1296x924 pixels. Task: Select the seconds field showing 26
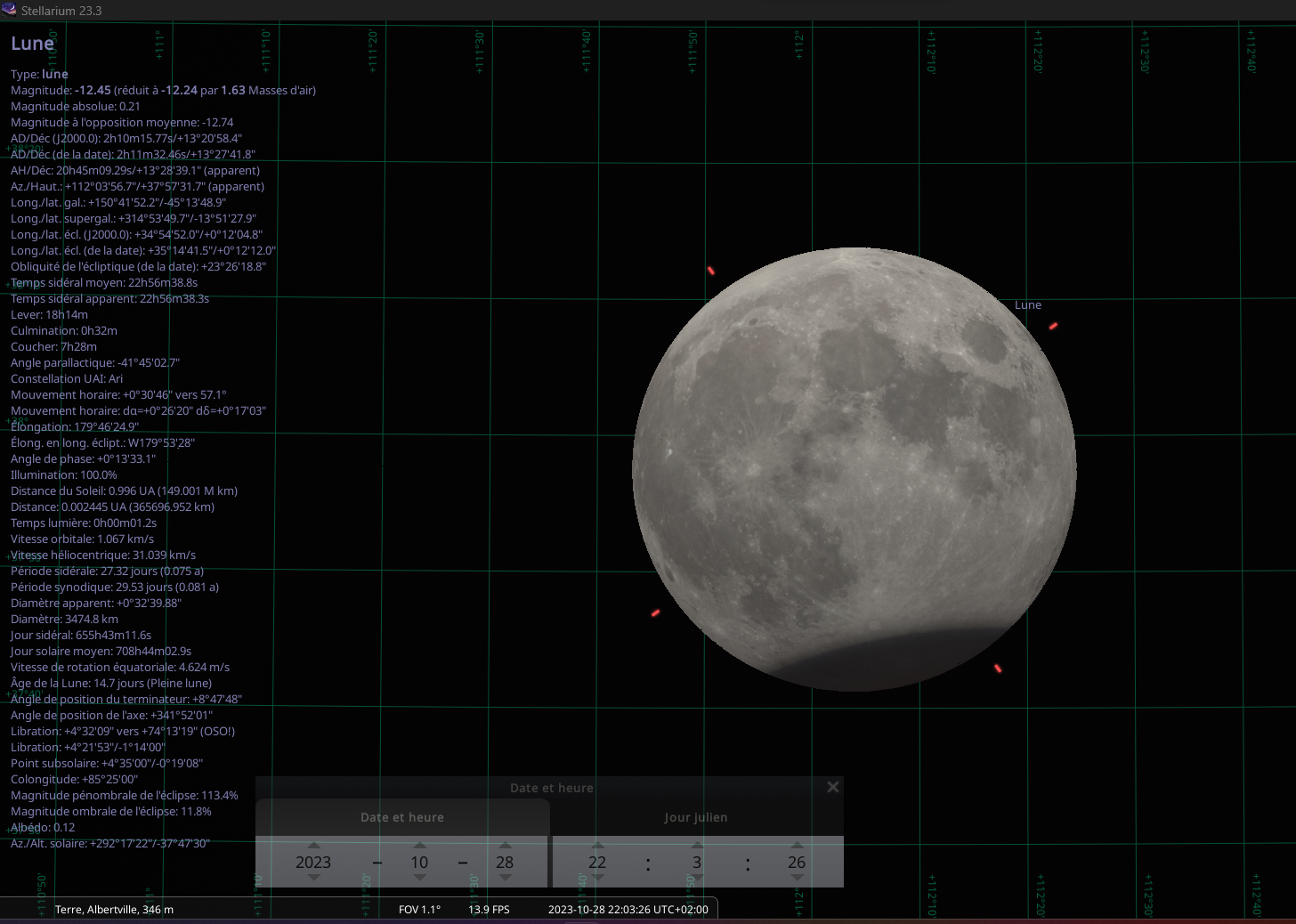click(x=797, y=862)
